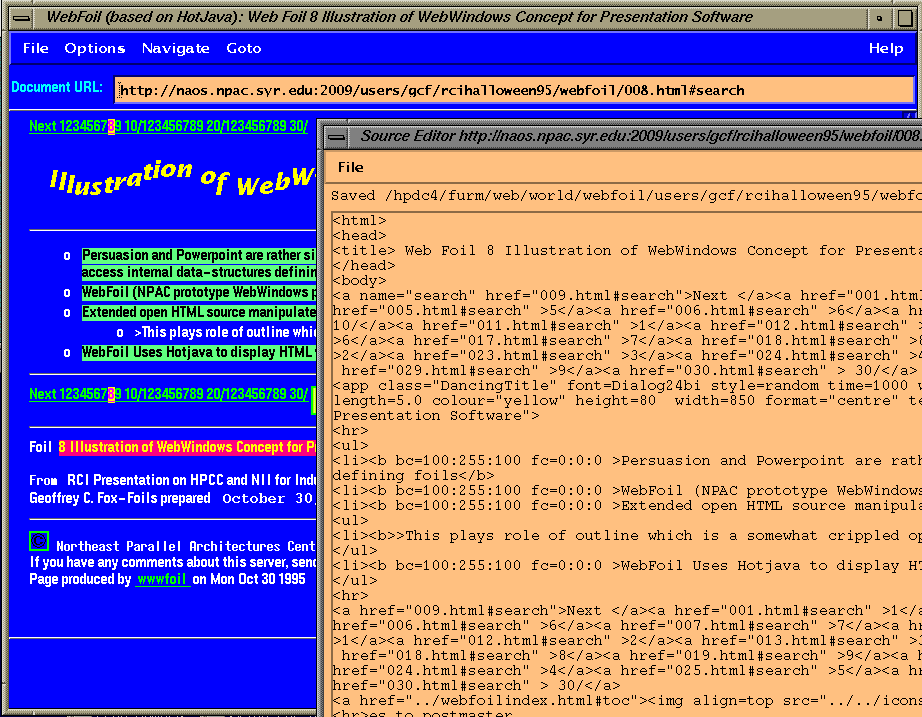The height and width of the screenshot is (717, 922).
Task: Open the WebFoil window menu button
Action: coord(21,18)
